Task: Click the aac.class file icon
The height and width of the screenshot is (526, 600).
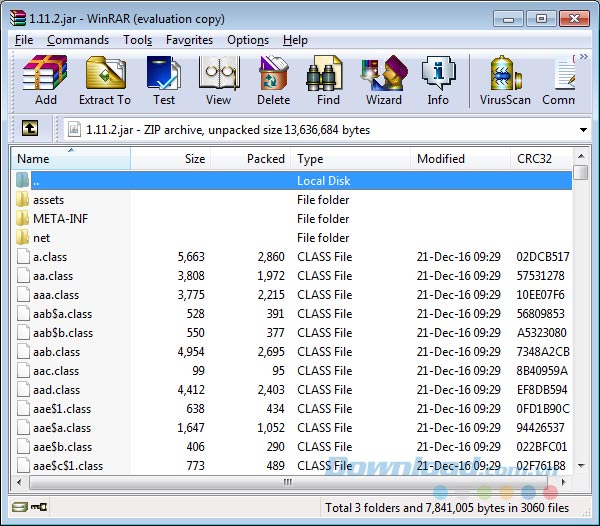Action: [x=23, y=370]
